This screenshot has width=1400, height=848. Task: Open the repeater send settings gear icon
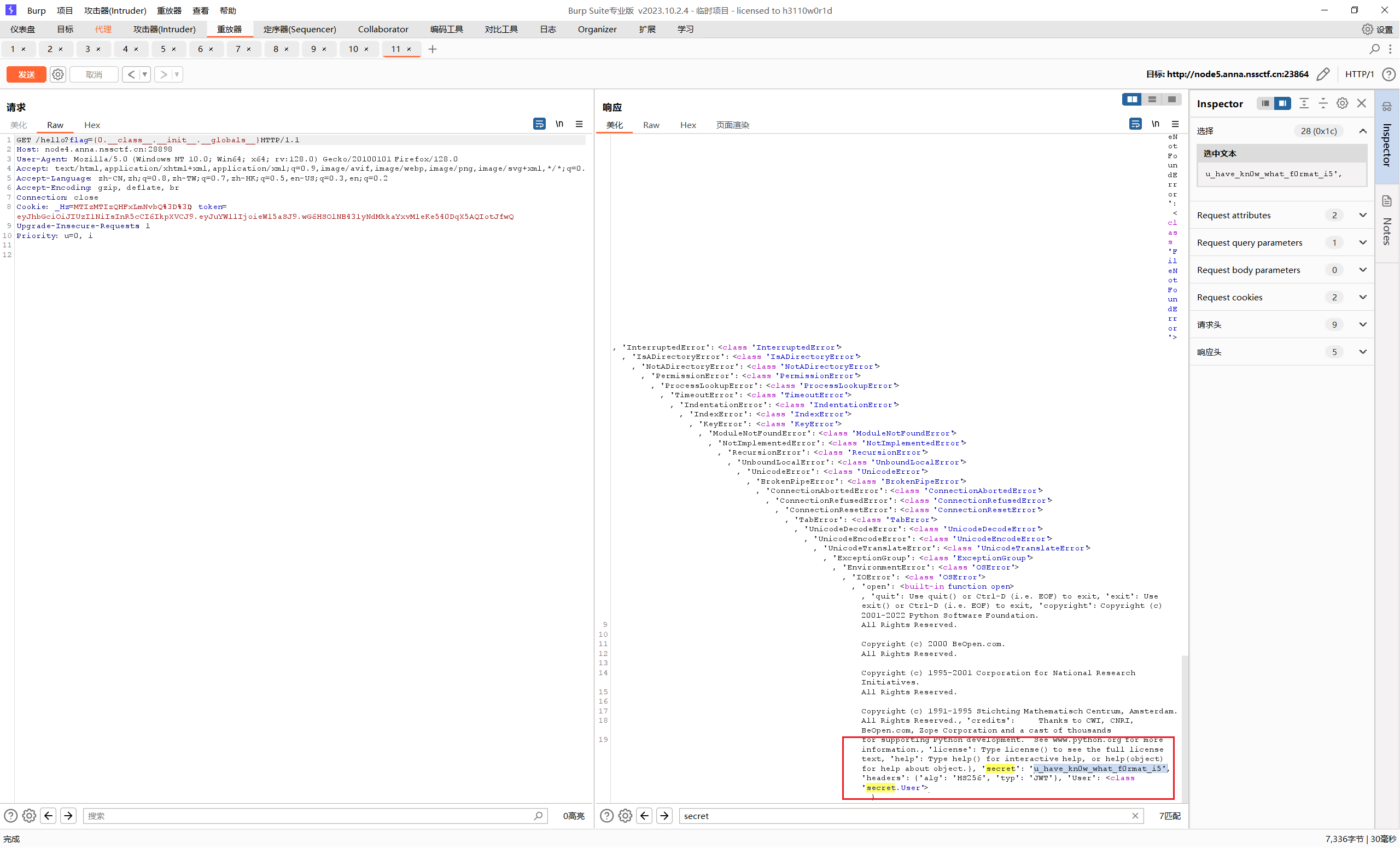point(58,74)
